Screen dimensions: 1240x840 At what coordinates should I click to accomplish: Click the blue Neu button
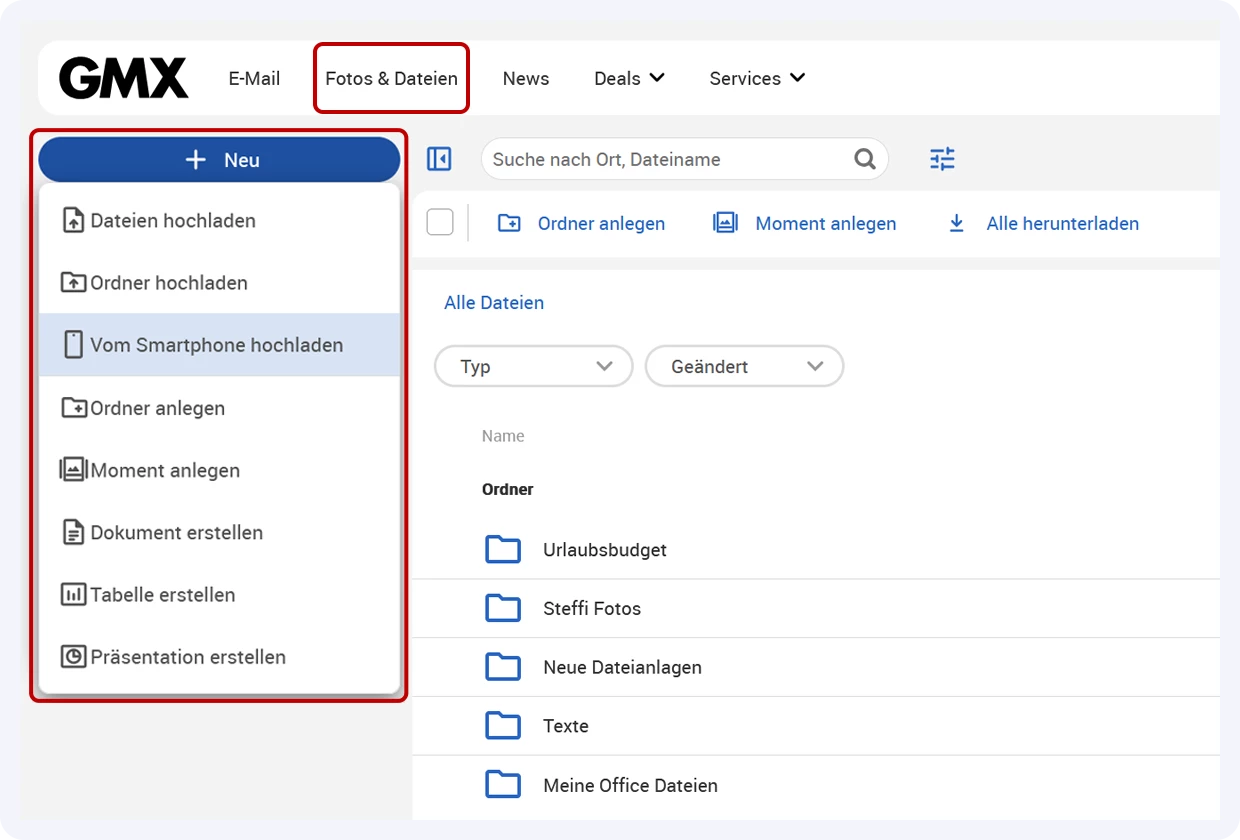[x=219, y=160]
